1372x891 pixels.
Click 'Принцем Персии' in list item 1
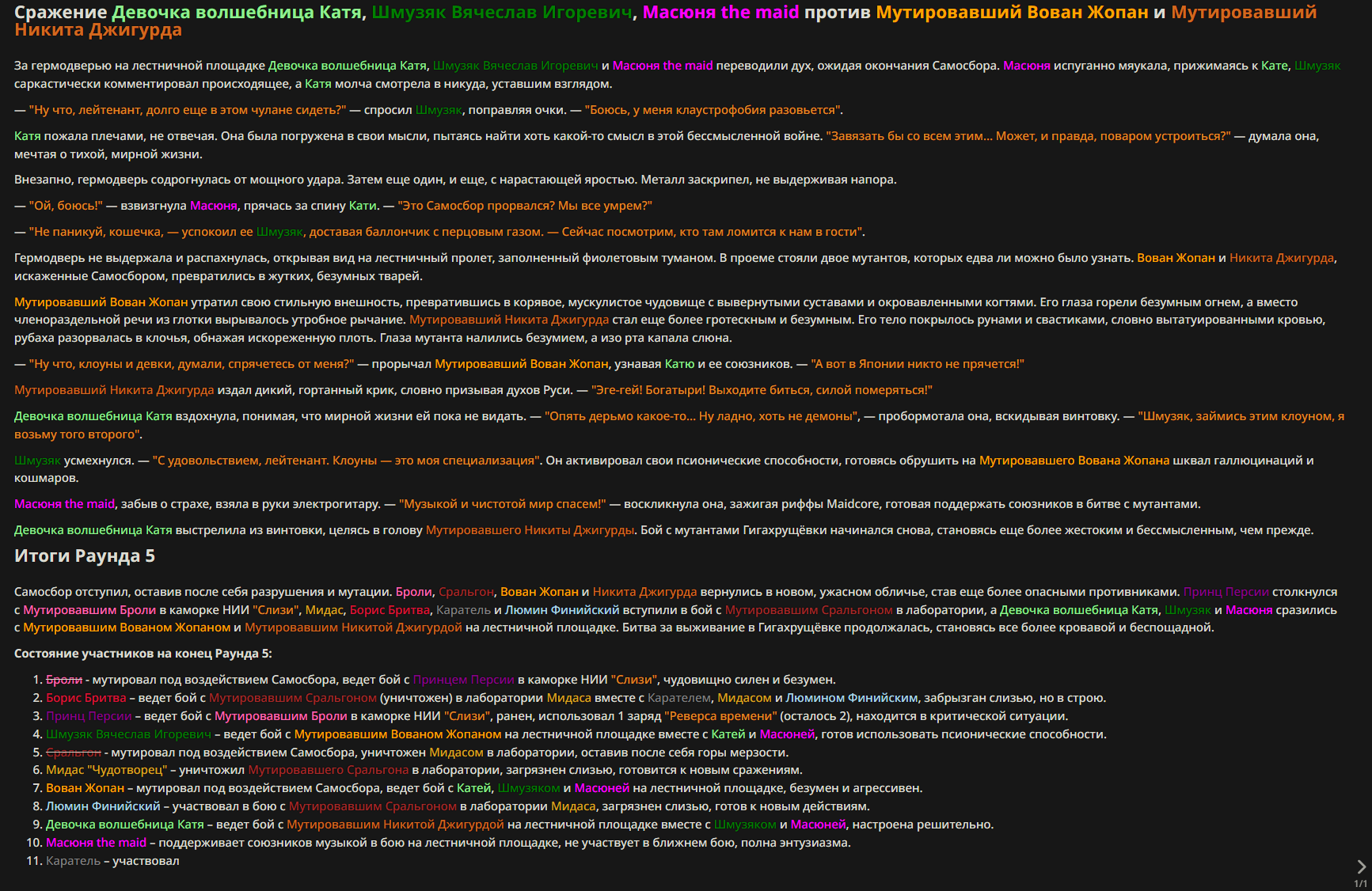click(x=464, y=680)
